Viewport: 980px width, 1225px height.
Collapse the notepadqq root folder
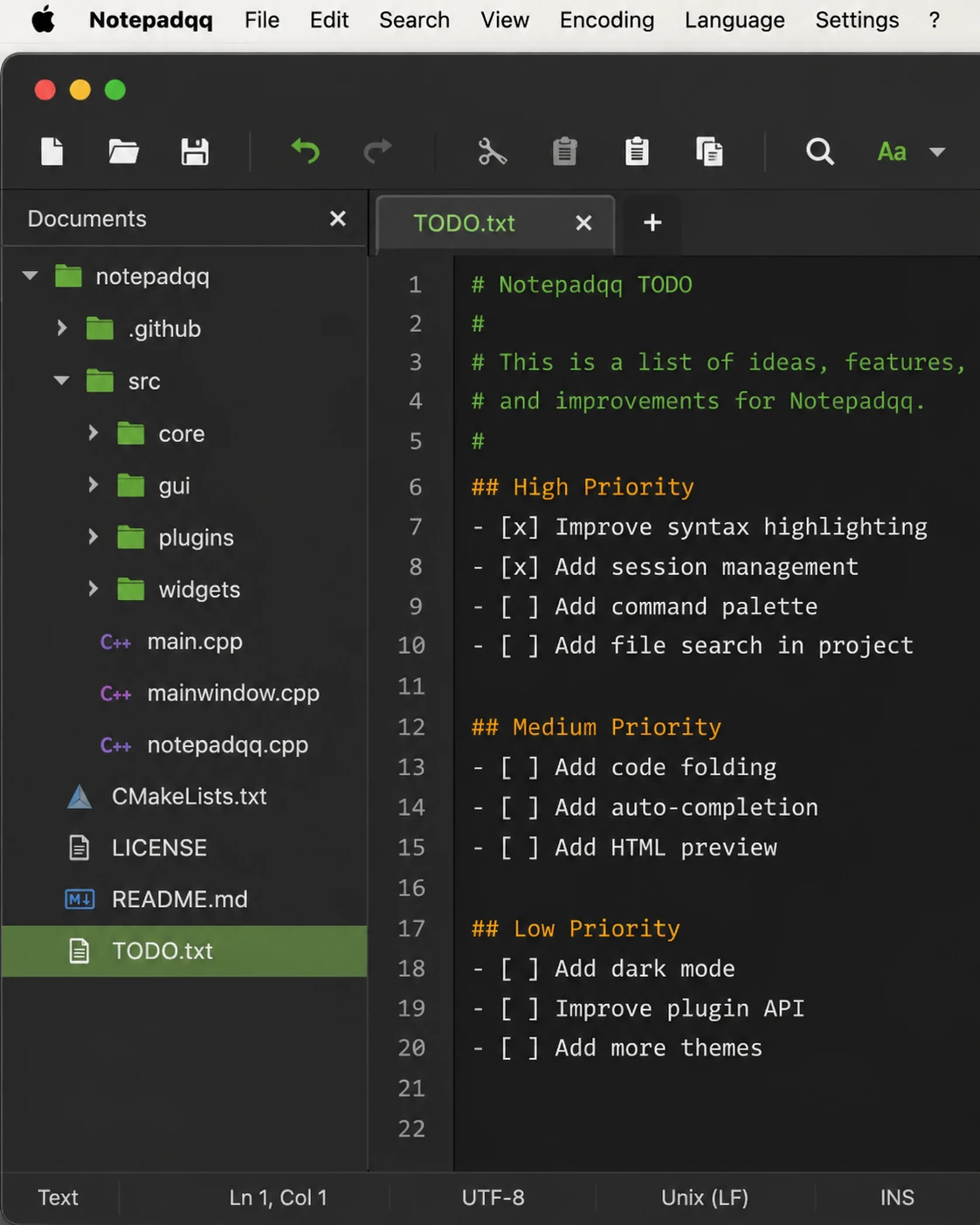click(x=30, y=276)
